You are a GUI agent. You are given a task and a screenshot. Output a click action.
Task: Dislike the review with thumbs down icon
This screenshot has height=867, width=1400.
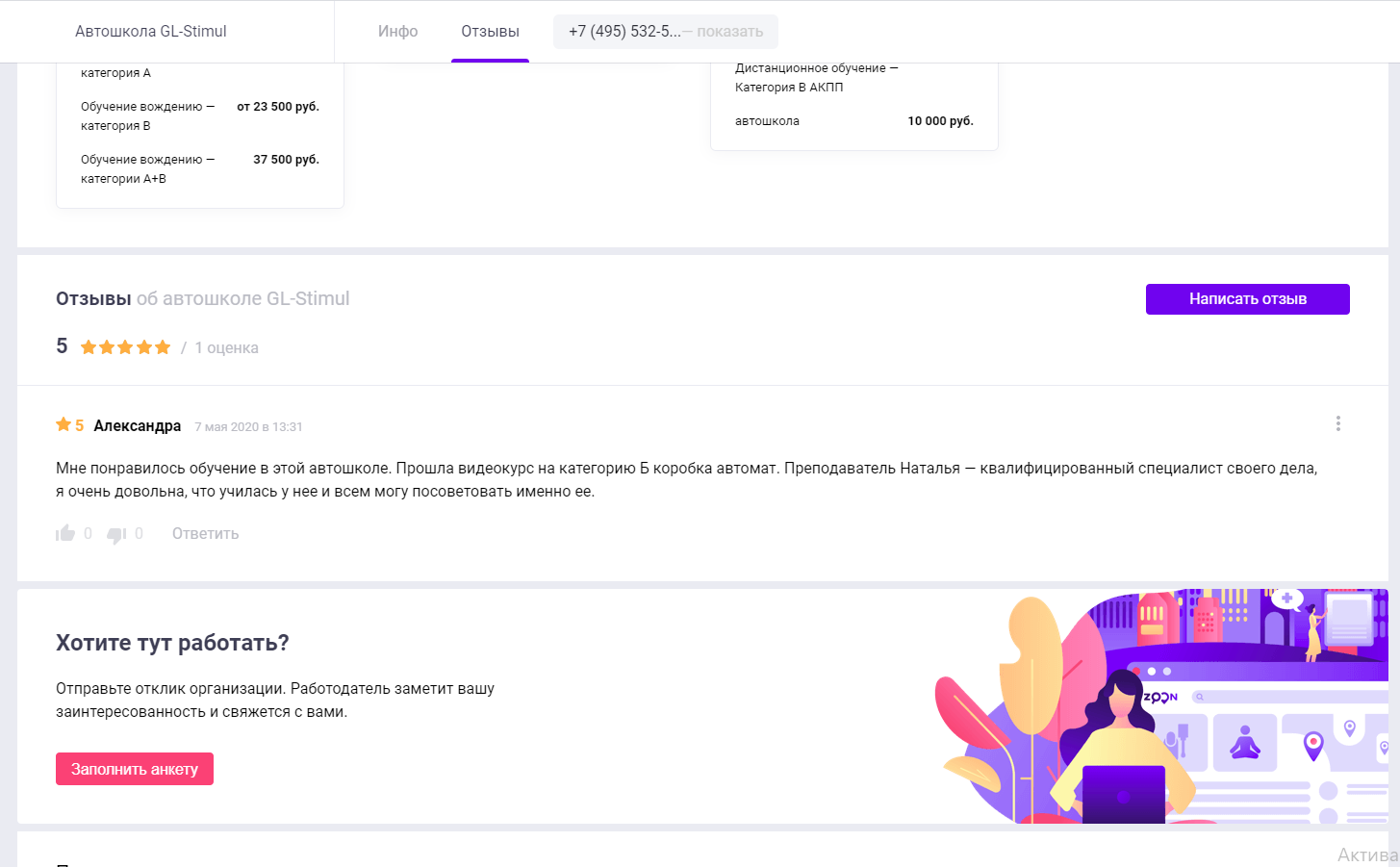tap(116, 534)
